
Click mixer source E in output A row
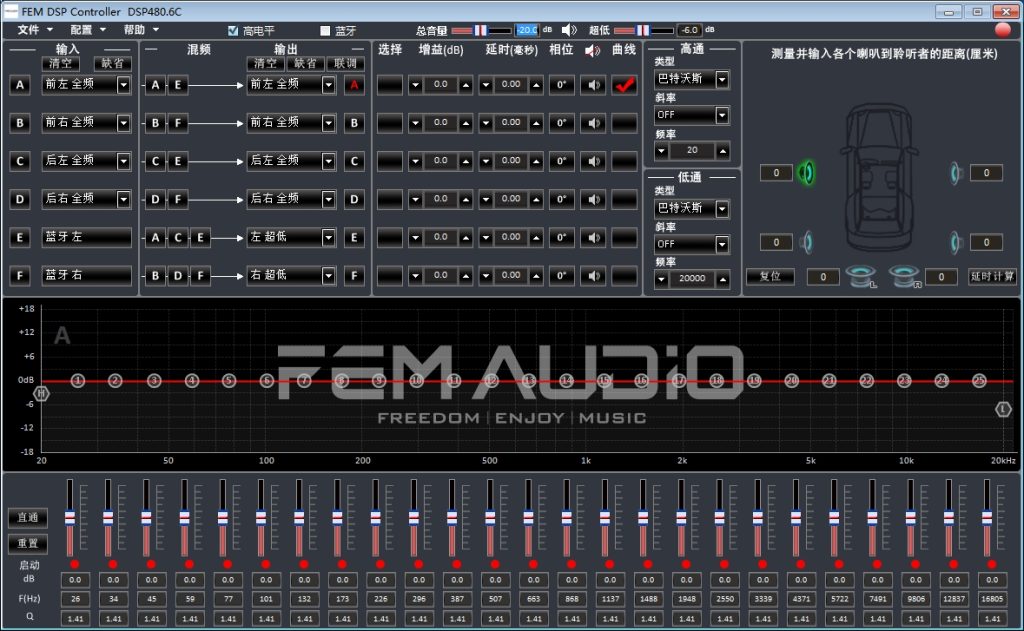[x=178, y=85]
